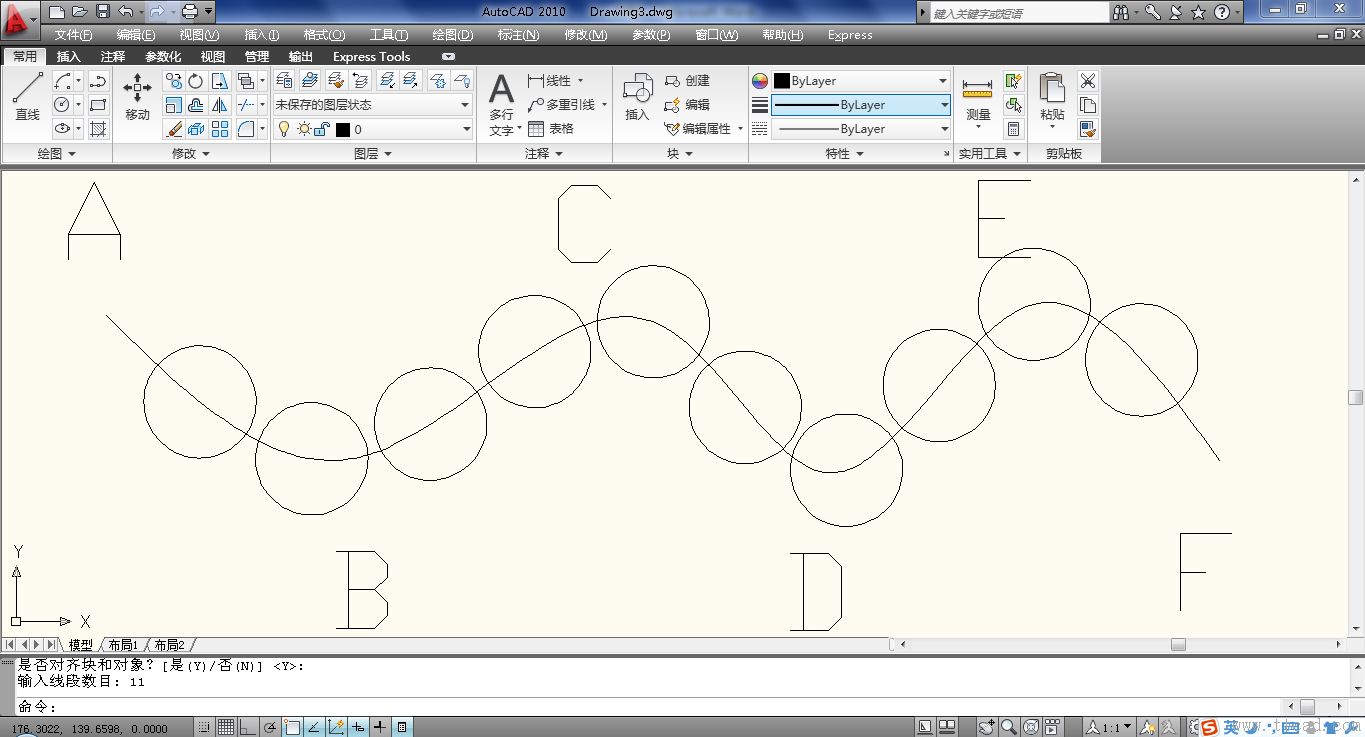Click Match Properties brush icon in clipboard panel
1365x737 pixels.
click(x=1088, y=128)
